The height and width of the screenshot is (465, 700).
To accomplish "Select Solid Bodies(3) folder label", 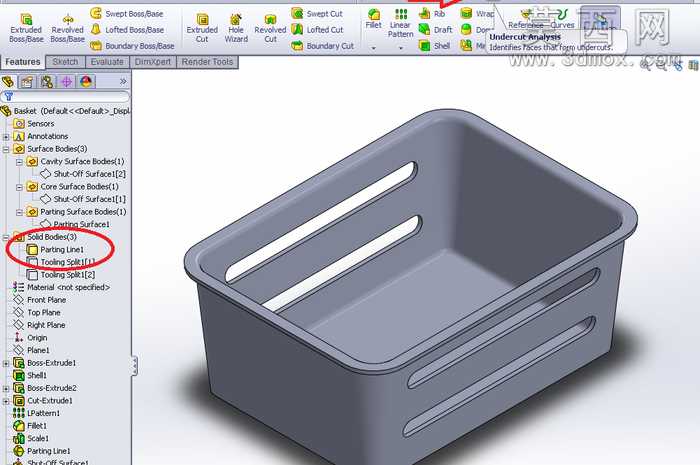I will 52,237.
